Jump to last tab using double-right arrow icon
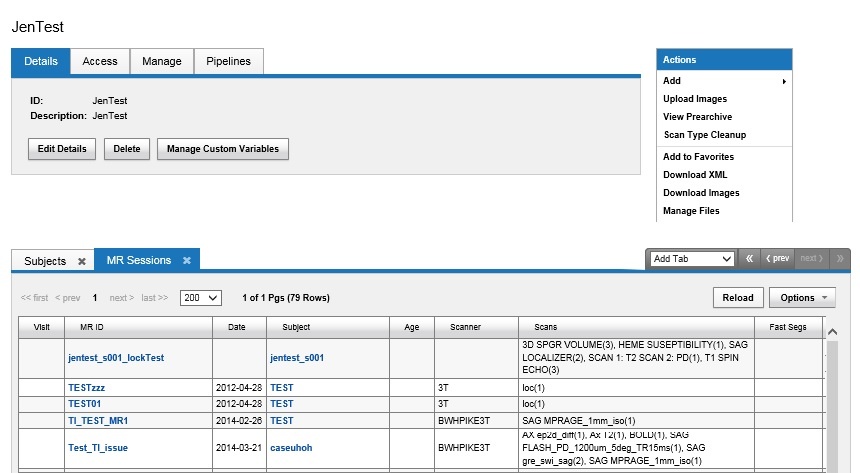The image size is (860, 473). 840,258
